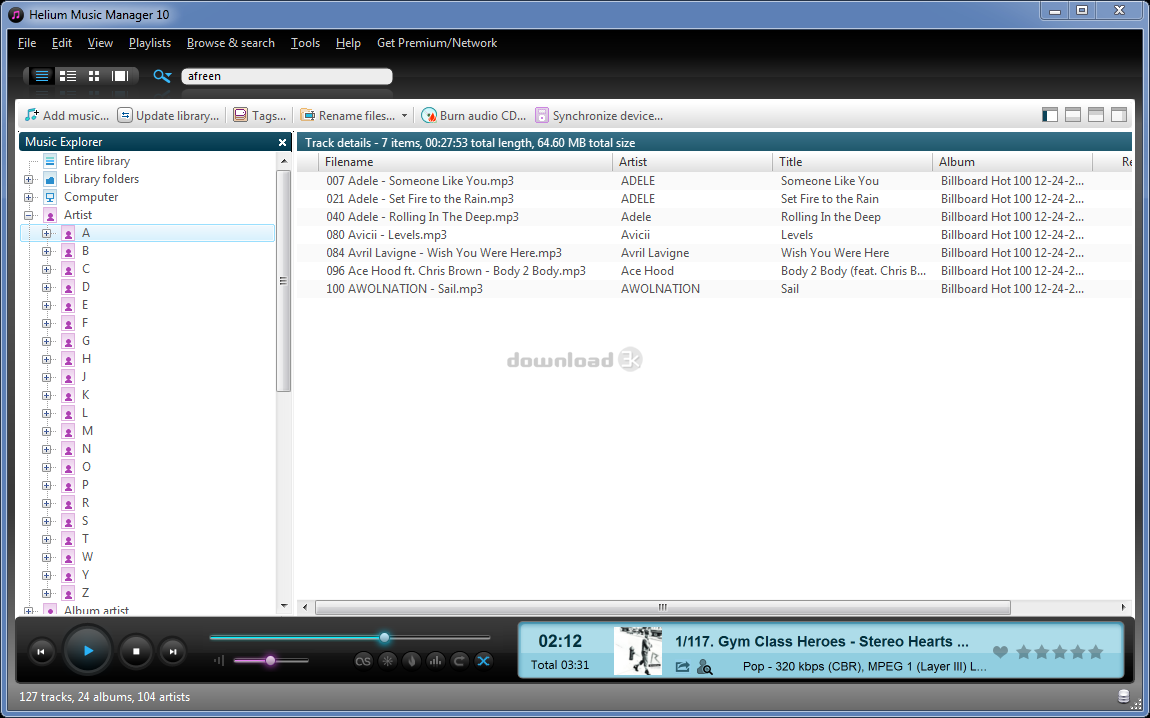Open Rename files dropdown arrow
Image resolution: width=1150 pixels, height=718 pixels.
(x=404, y=116)
